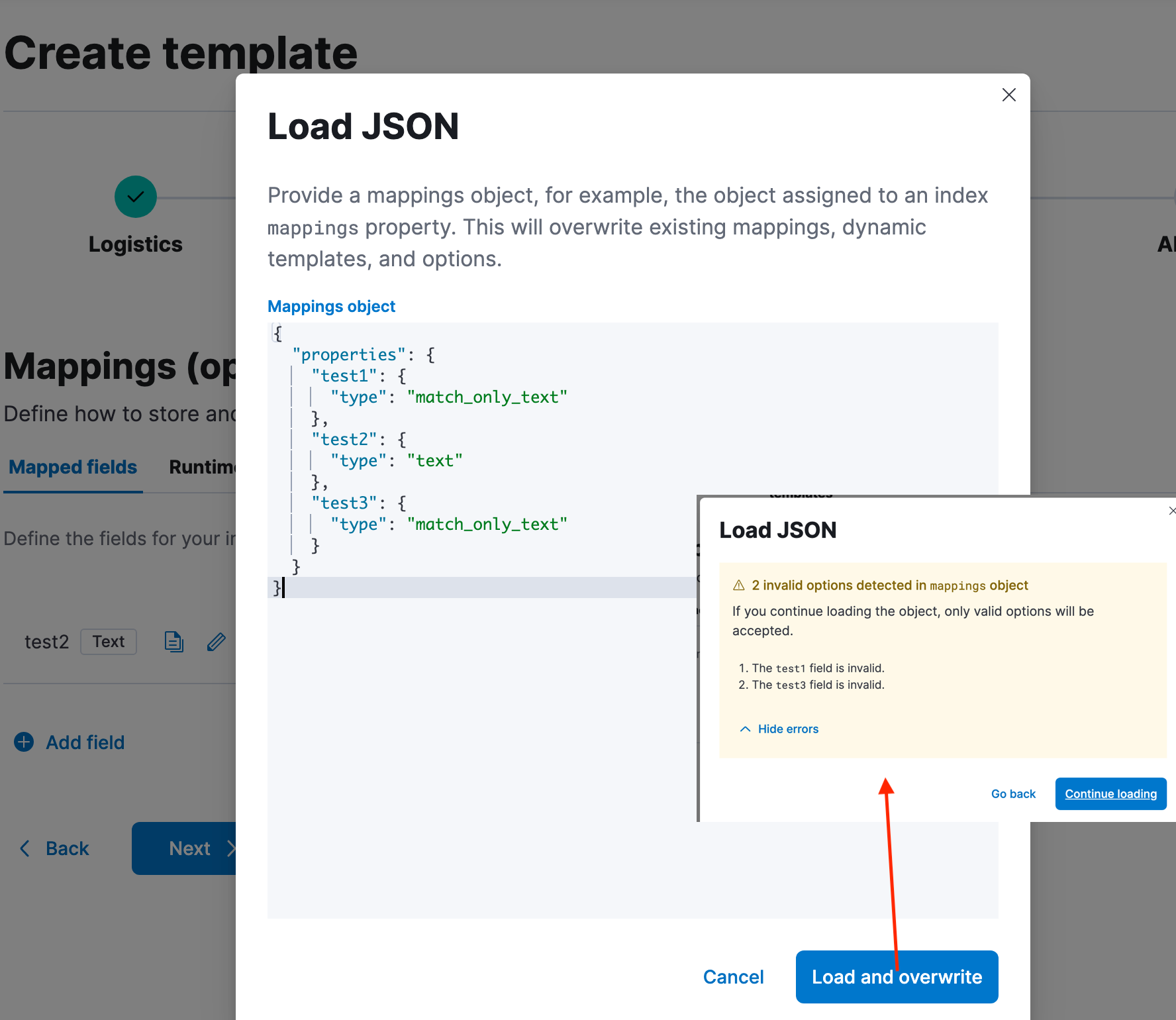This screenshot has width=1176, height=1020.
Task: Switch to the Mapped fields tab
Action: coord(73,467)
